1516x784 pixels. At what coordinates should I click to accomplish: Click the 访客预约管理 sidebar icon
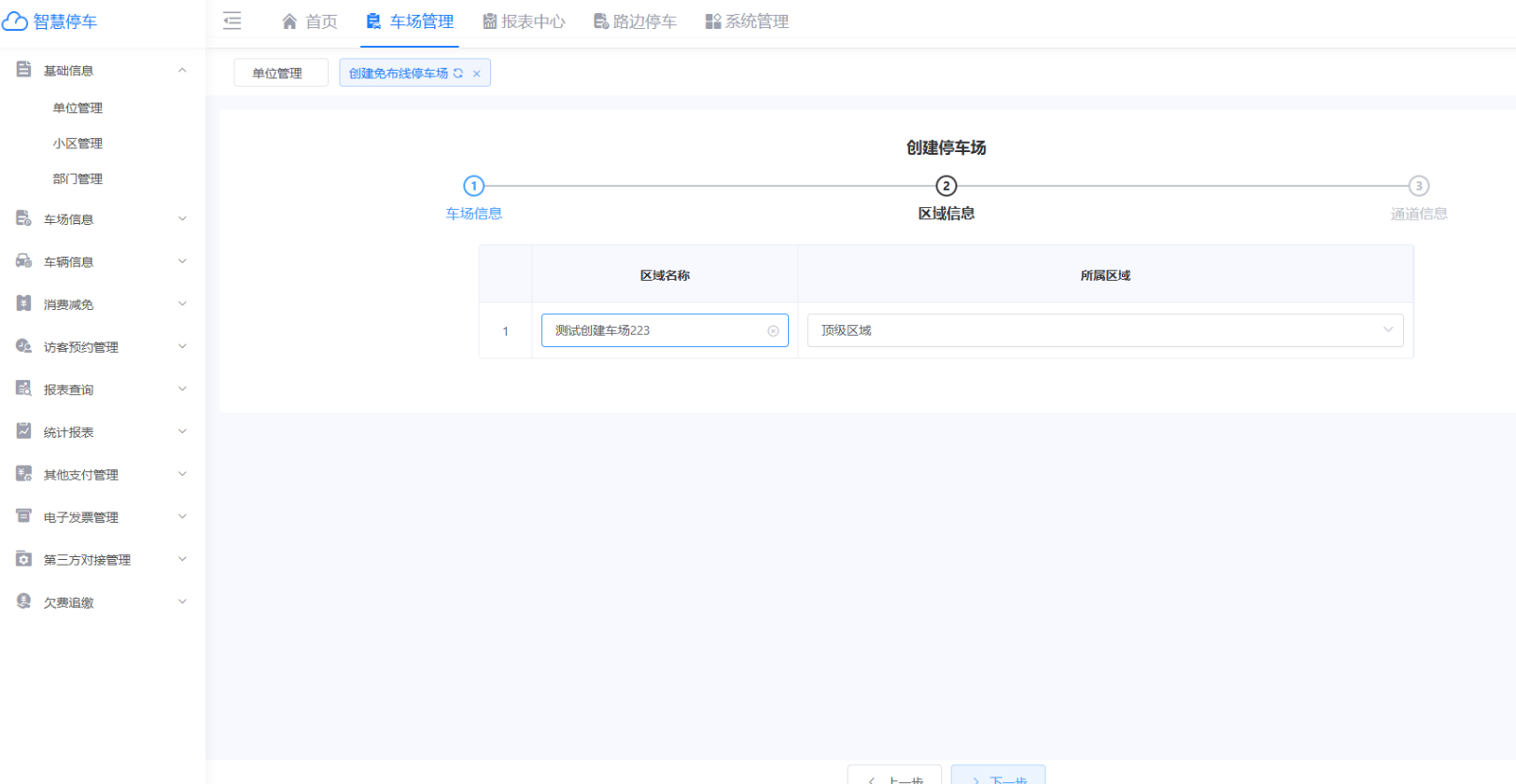click(23, 346)
